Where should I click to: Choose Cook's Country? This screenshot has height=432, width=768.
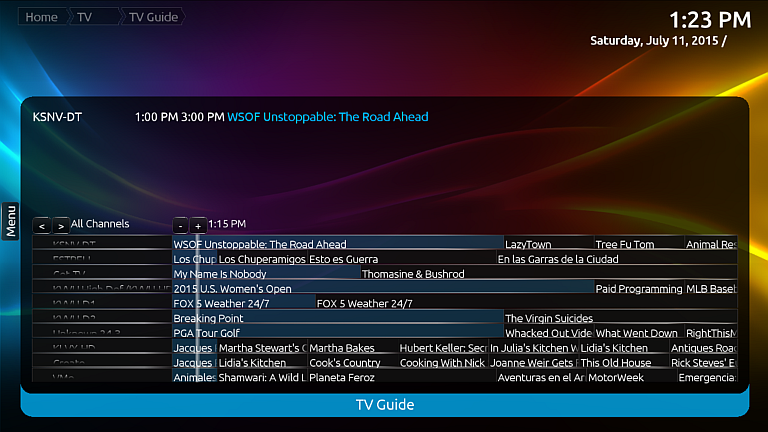(353, 362)
